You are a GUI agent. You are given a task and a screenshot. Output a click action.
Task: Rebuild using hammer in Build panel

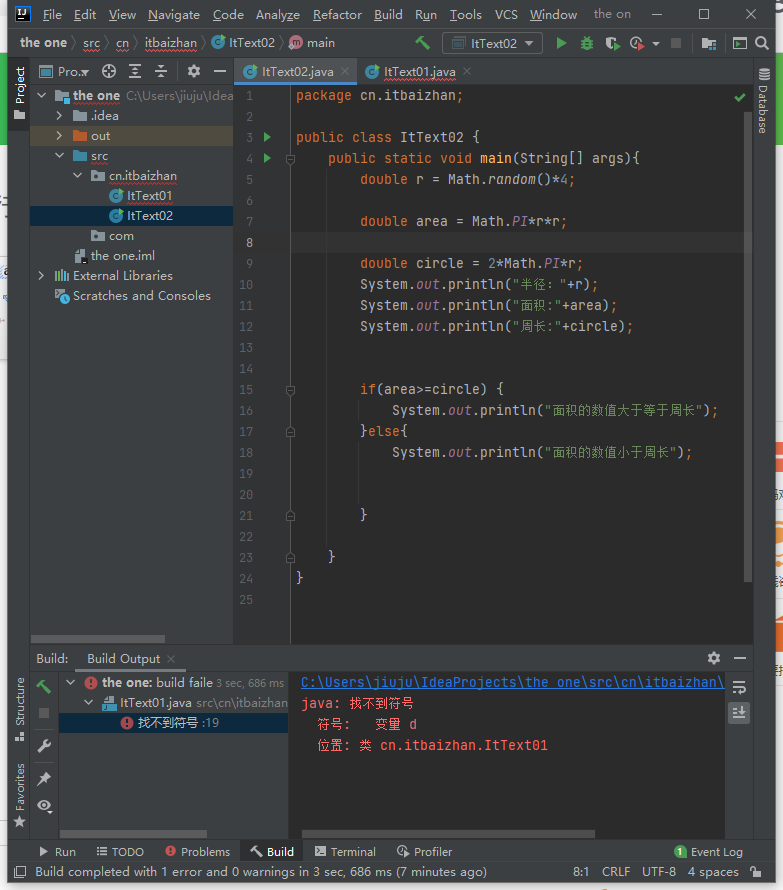(x=44, y=686)
